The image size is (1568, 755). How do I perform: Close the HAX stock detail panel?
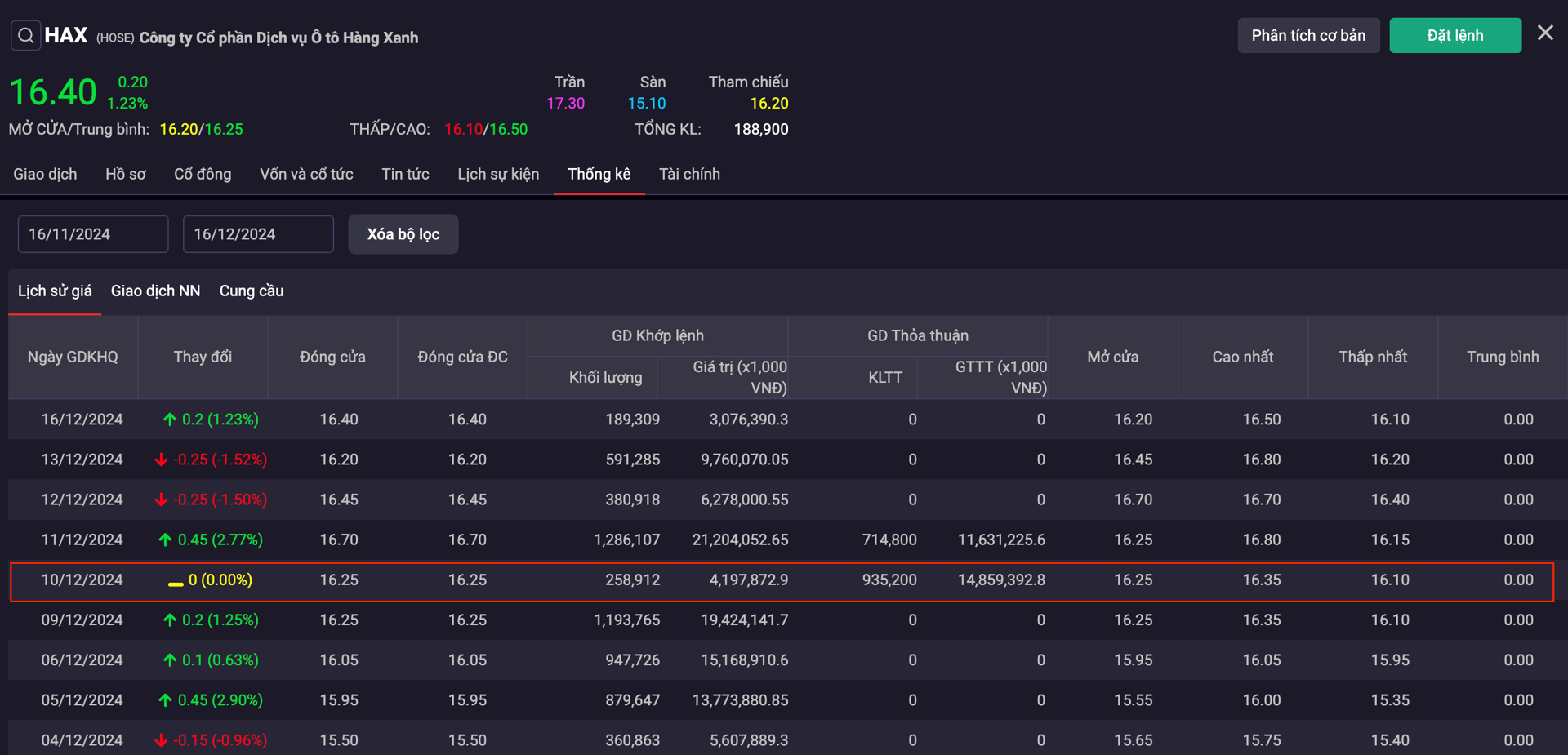1544,33
